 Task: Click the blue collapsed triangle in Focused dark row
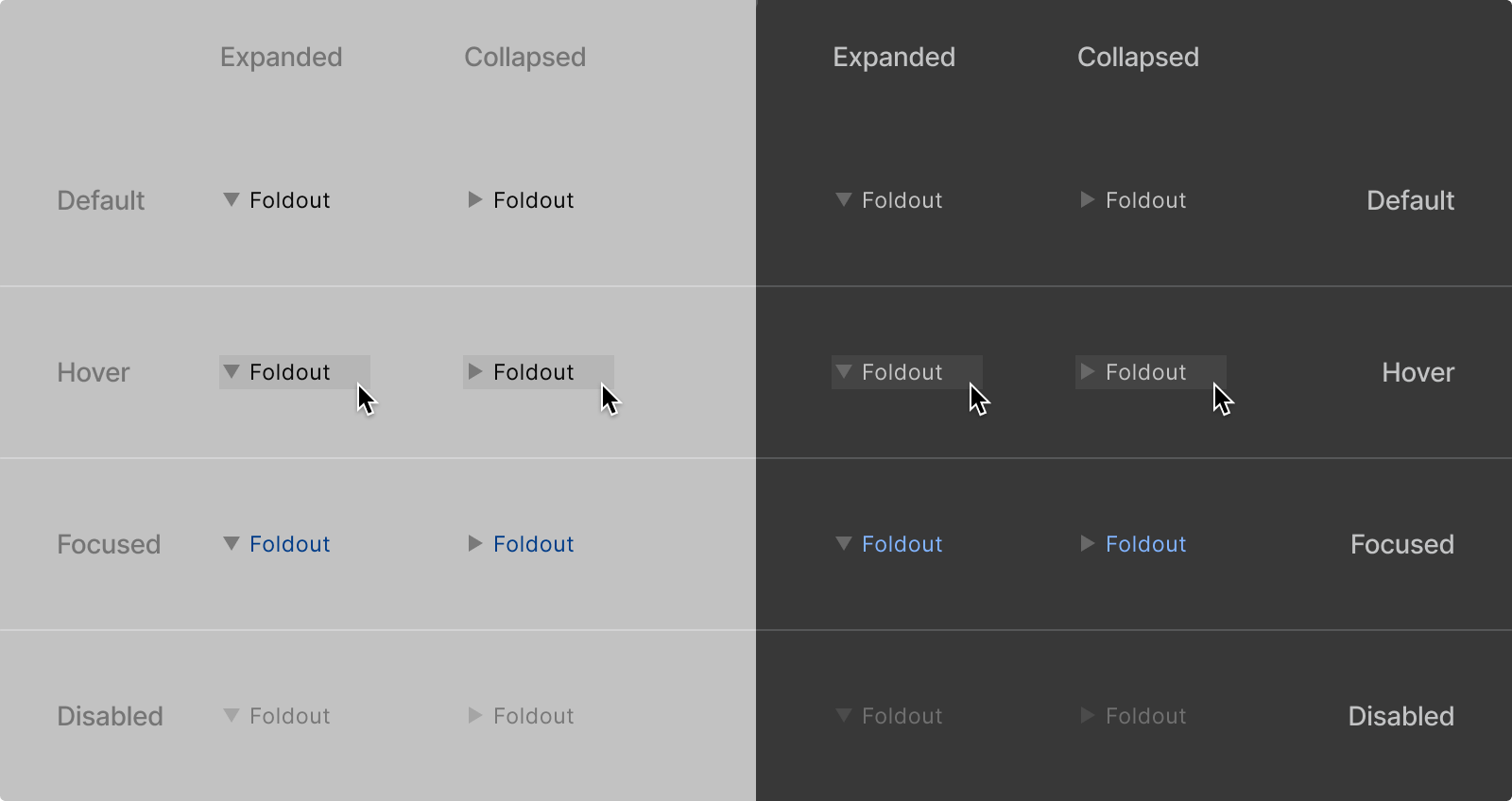point(1087,544)
